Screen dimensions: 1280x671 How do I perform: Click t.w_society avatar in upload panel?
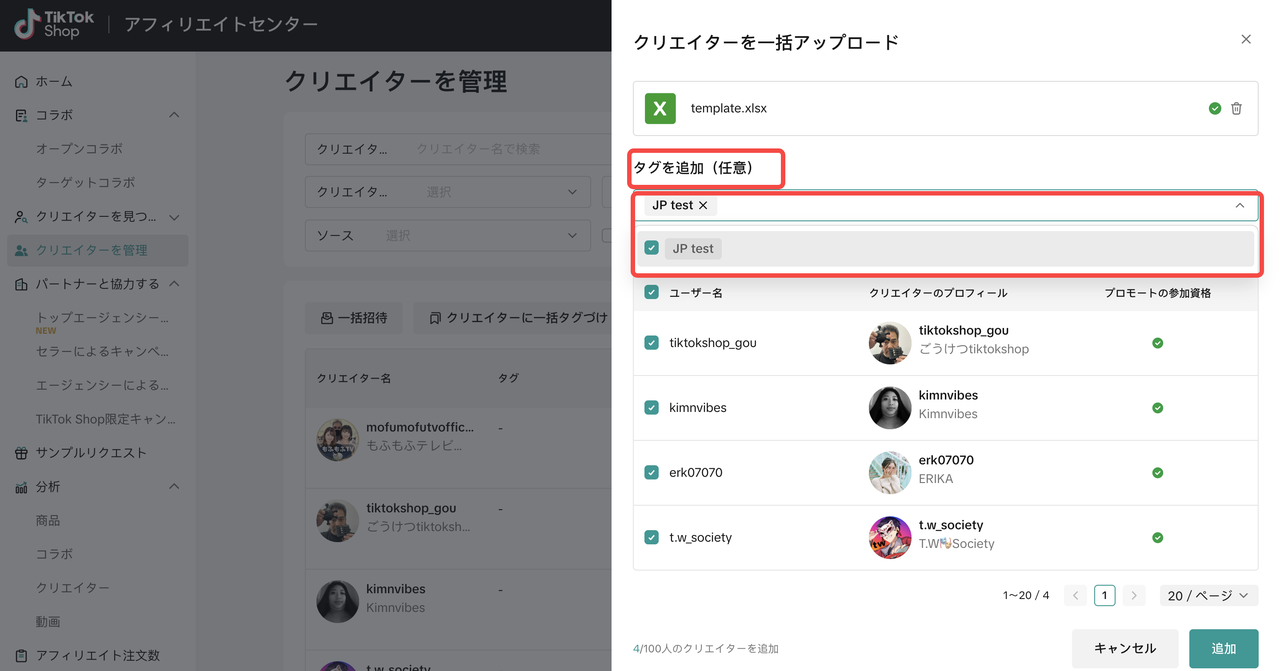coord(890,537)
